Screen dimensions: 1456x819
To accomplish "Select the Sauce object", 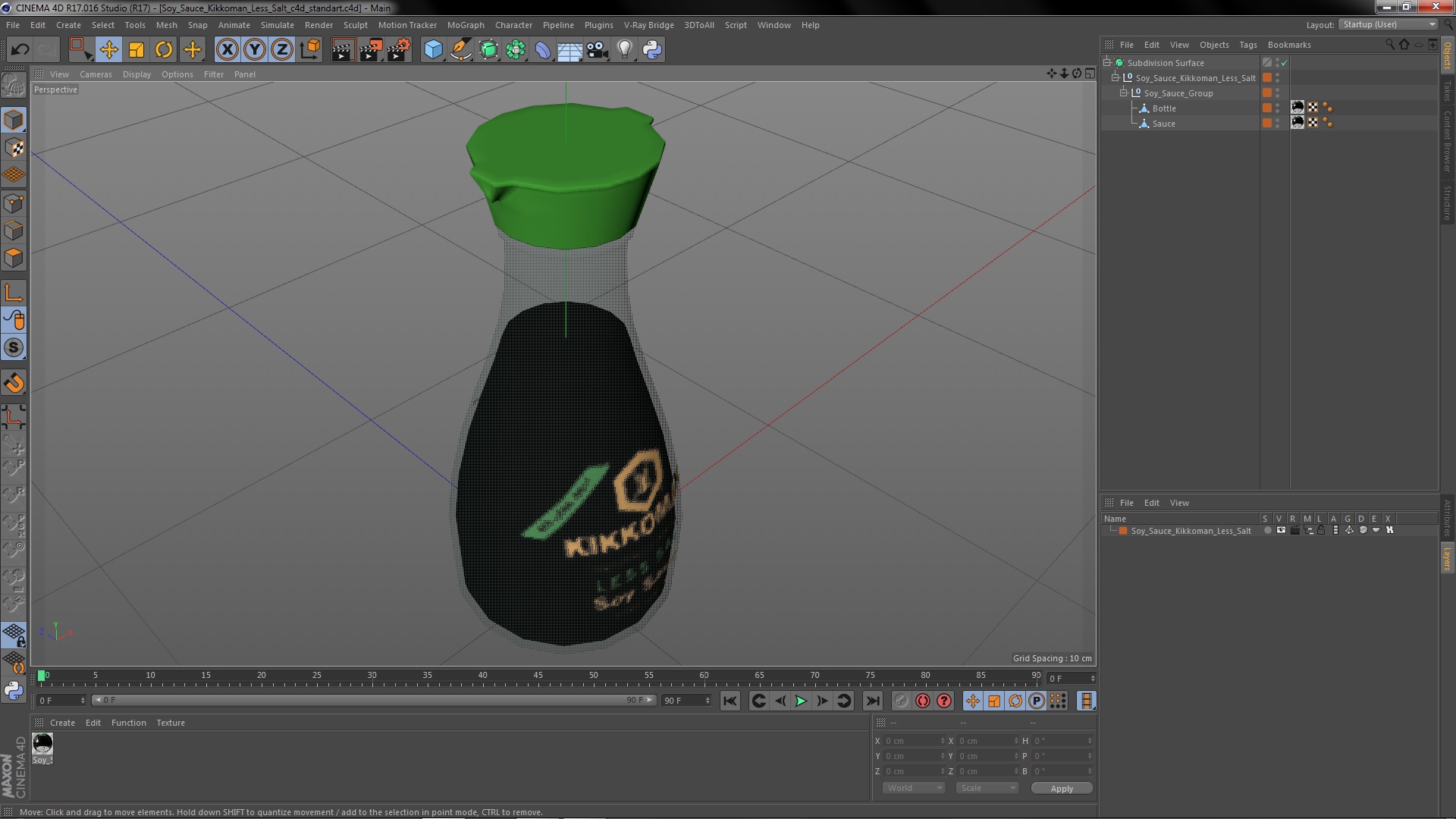I will 1163,124.
